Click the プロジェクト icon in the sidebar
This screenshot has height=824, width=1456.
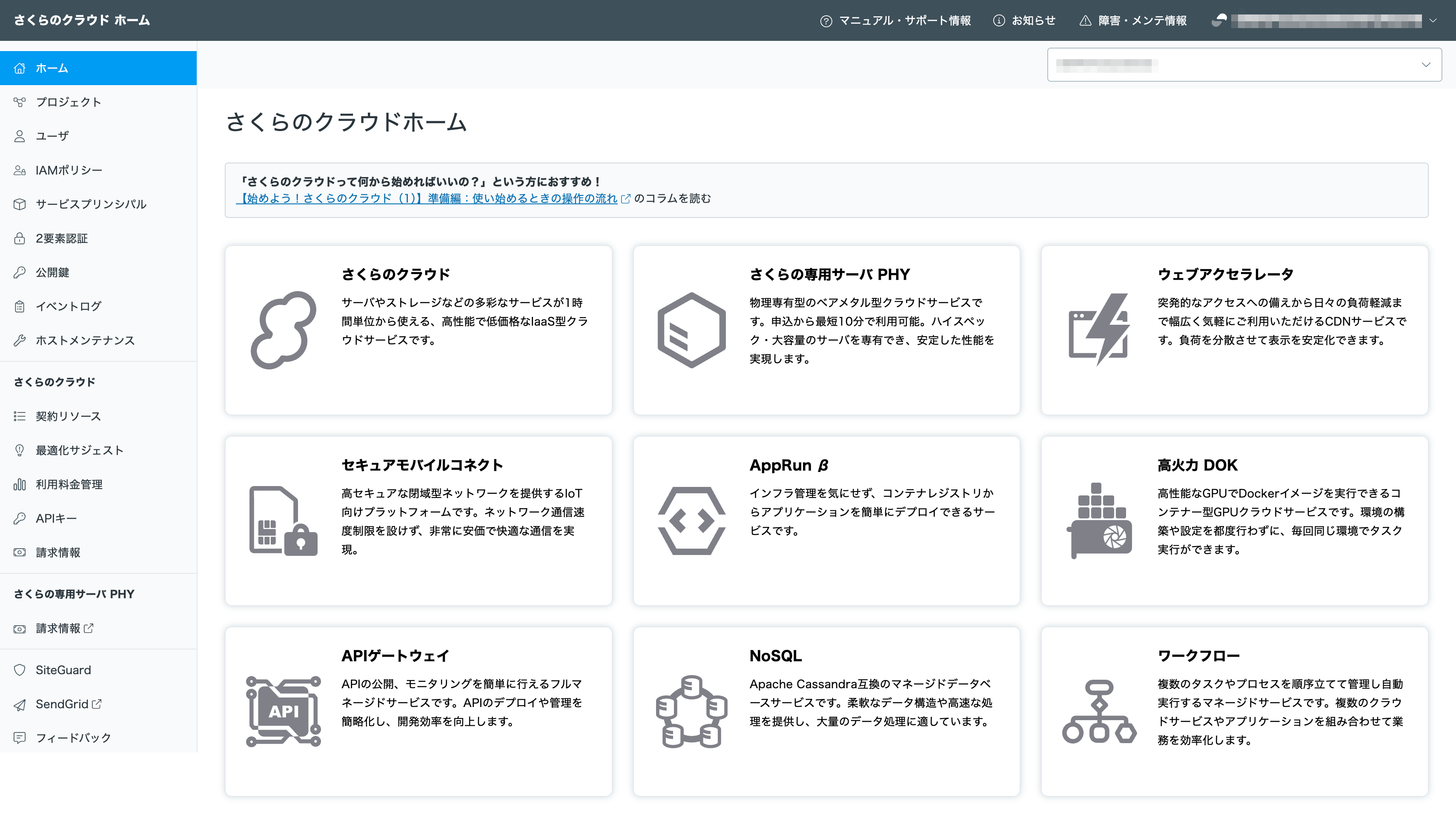point(20,102)
